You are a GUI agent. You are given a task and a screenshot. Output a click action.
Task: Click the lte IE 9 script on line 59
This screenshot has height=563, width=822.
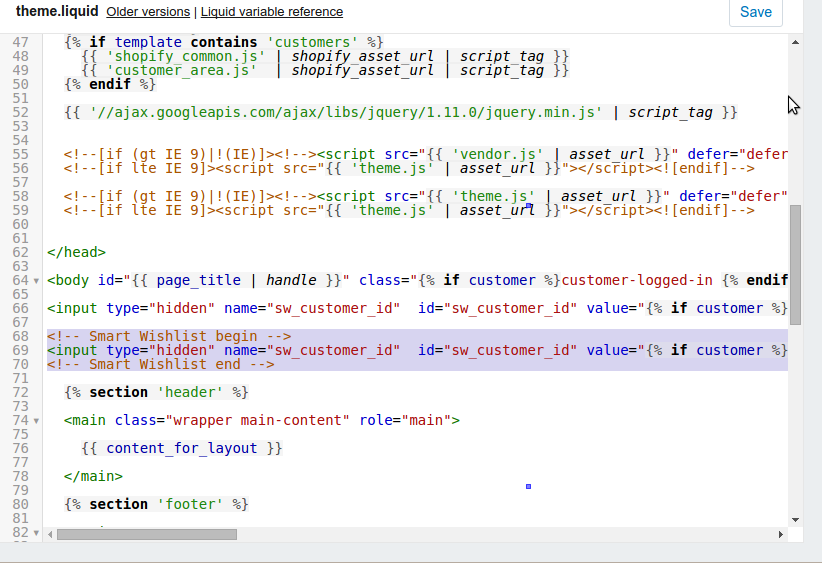coord(409,210)
